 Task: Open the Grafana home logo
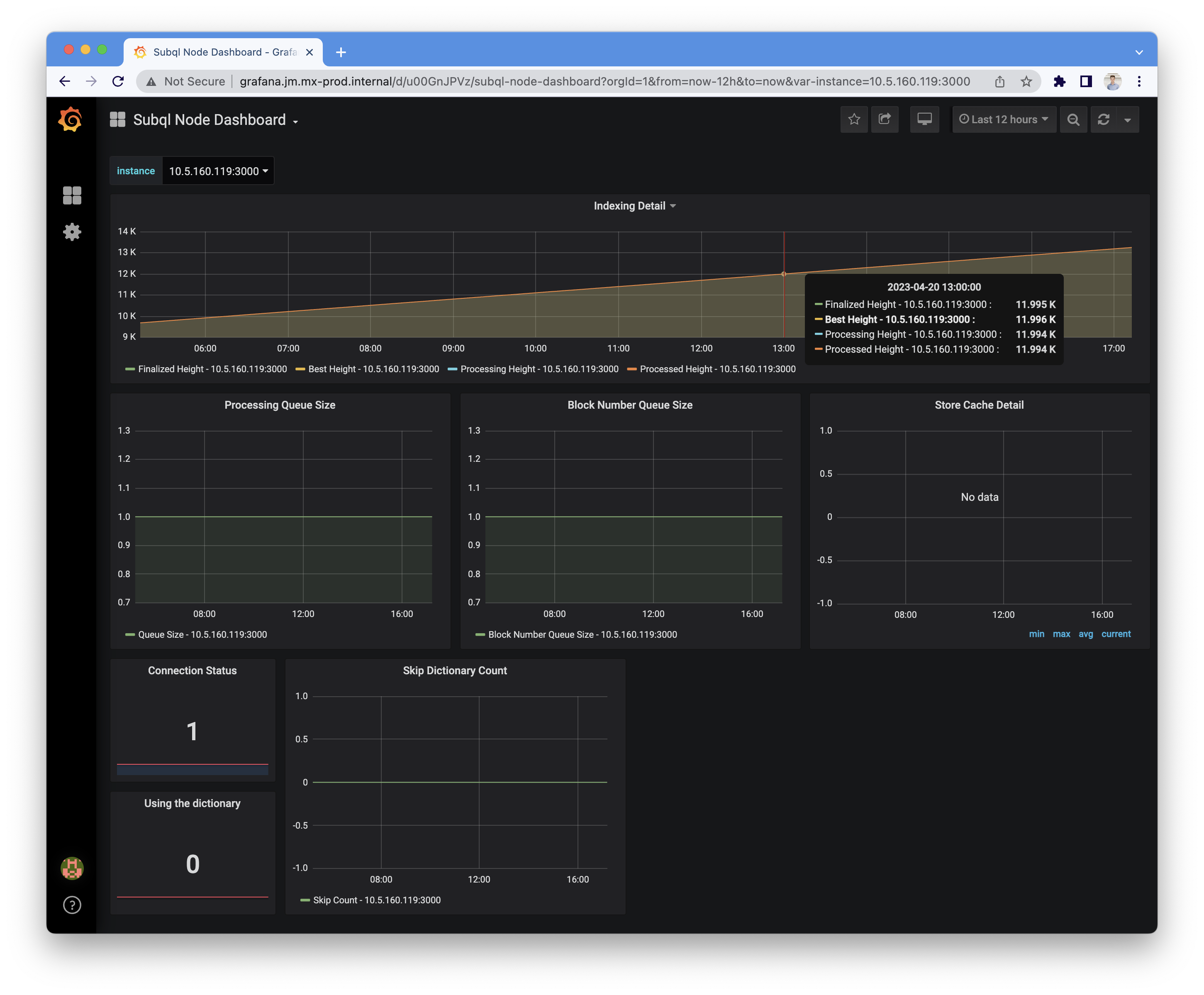pos(71,119)
